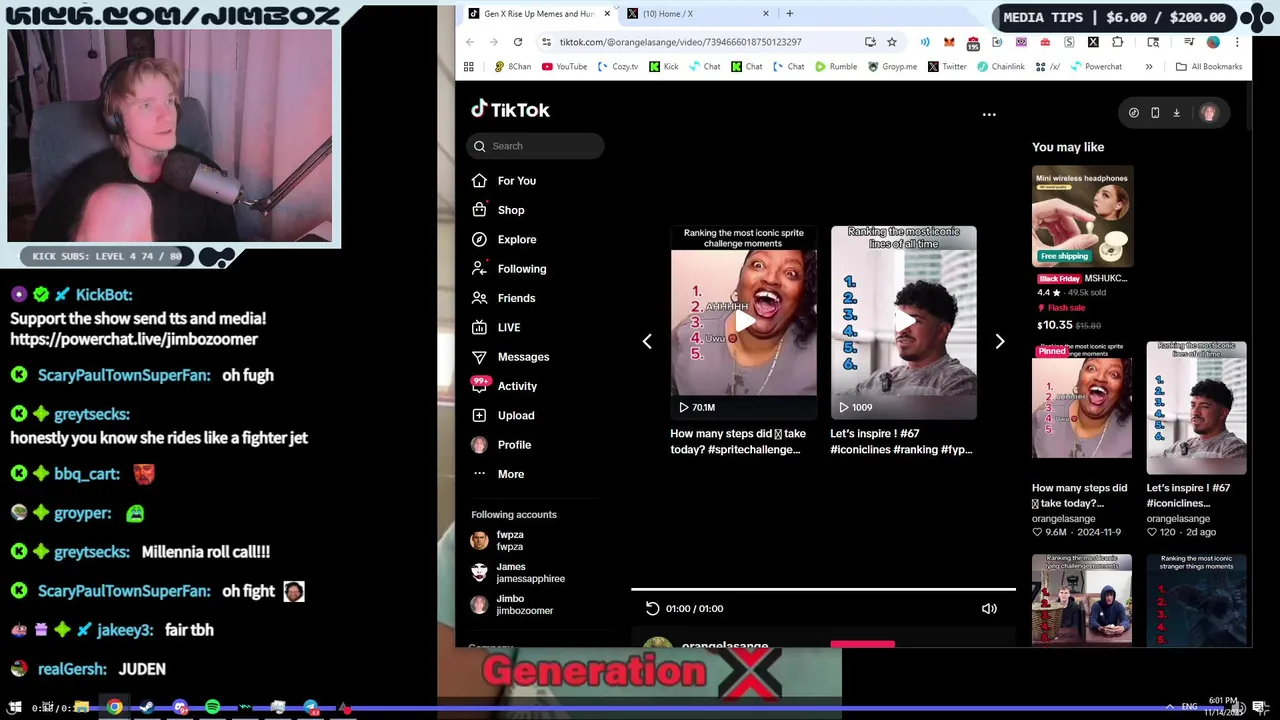The width and height of the screenshot is (1280, 720).
Task: Open the Groyp.me bookmark
Action: (x=892, y=67)
